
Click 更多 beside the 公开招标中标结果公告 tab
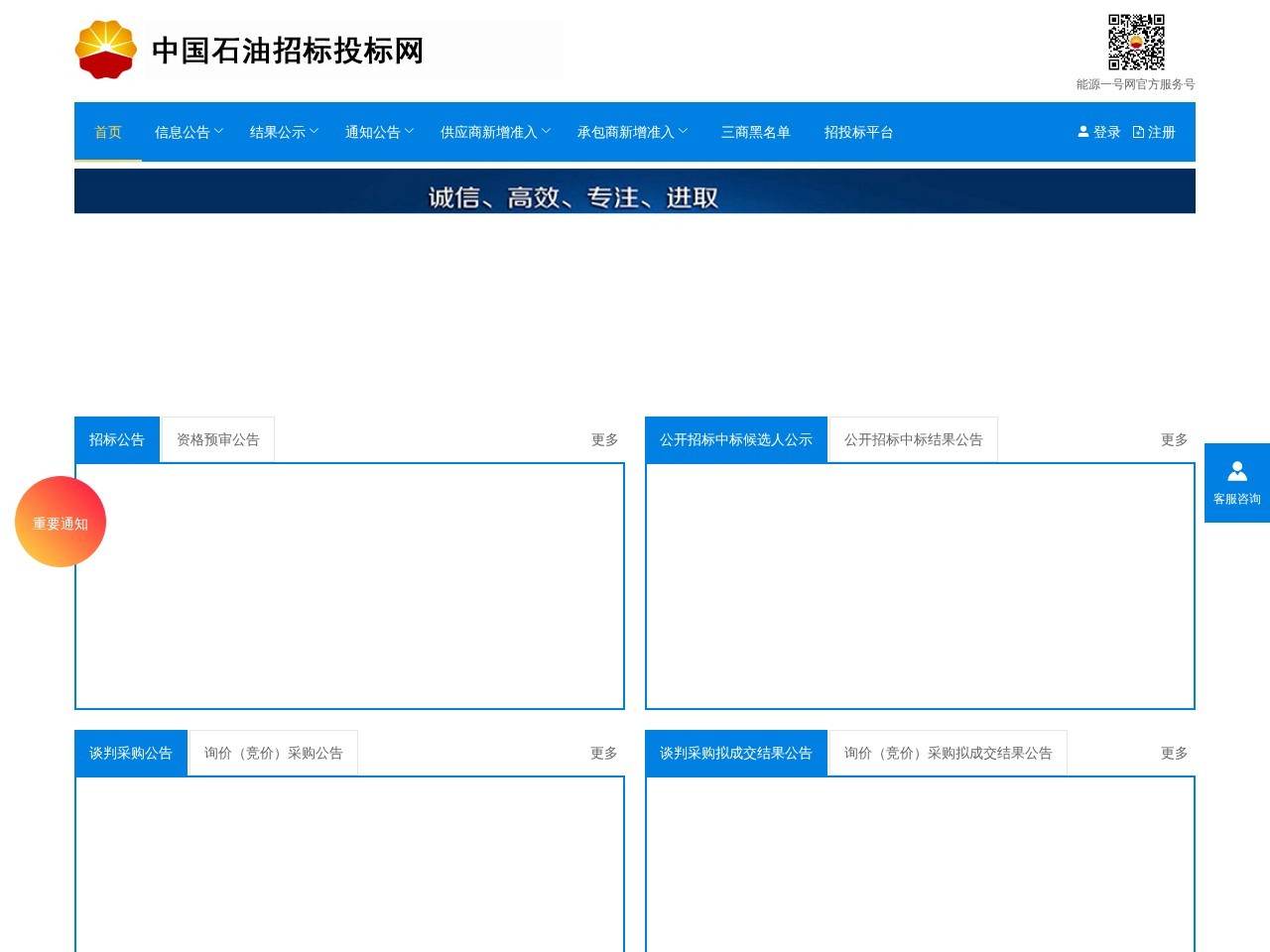1175,439
